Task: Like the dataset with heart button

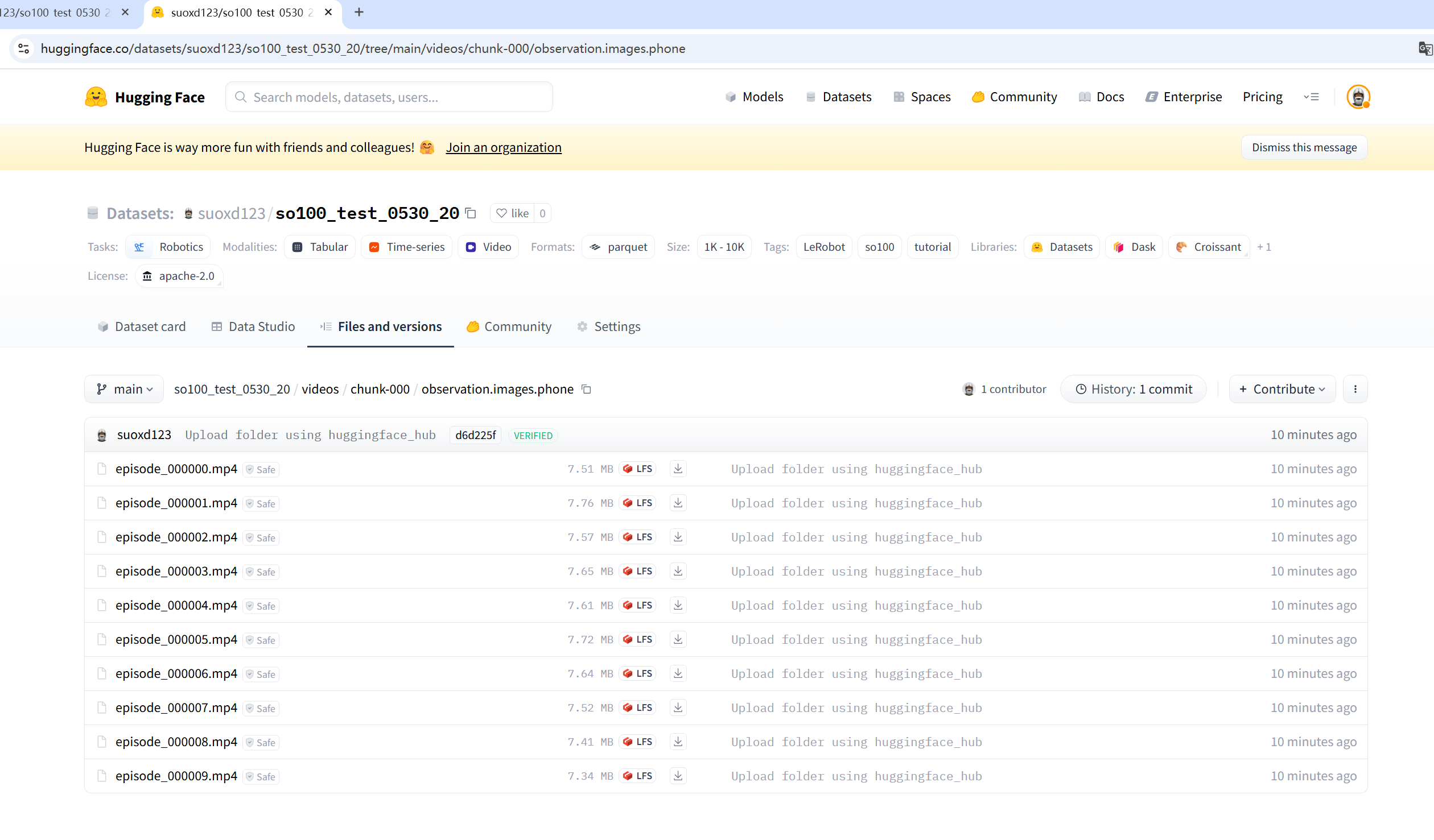Action: (x=512, y=213)
